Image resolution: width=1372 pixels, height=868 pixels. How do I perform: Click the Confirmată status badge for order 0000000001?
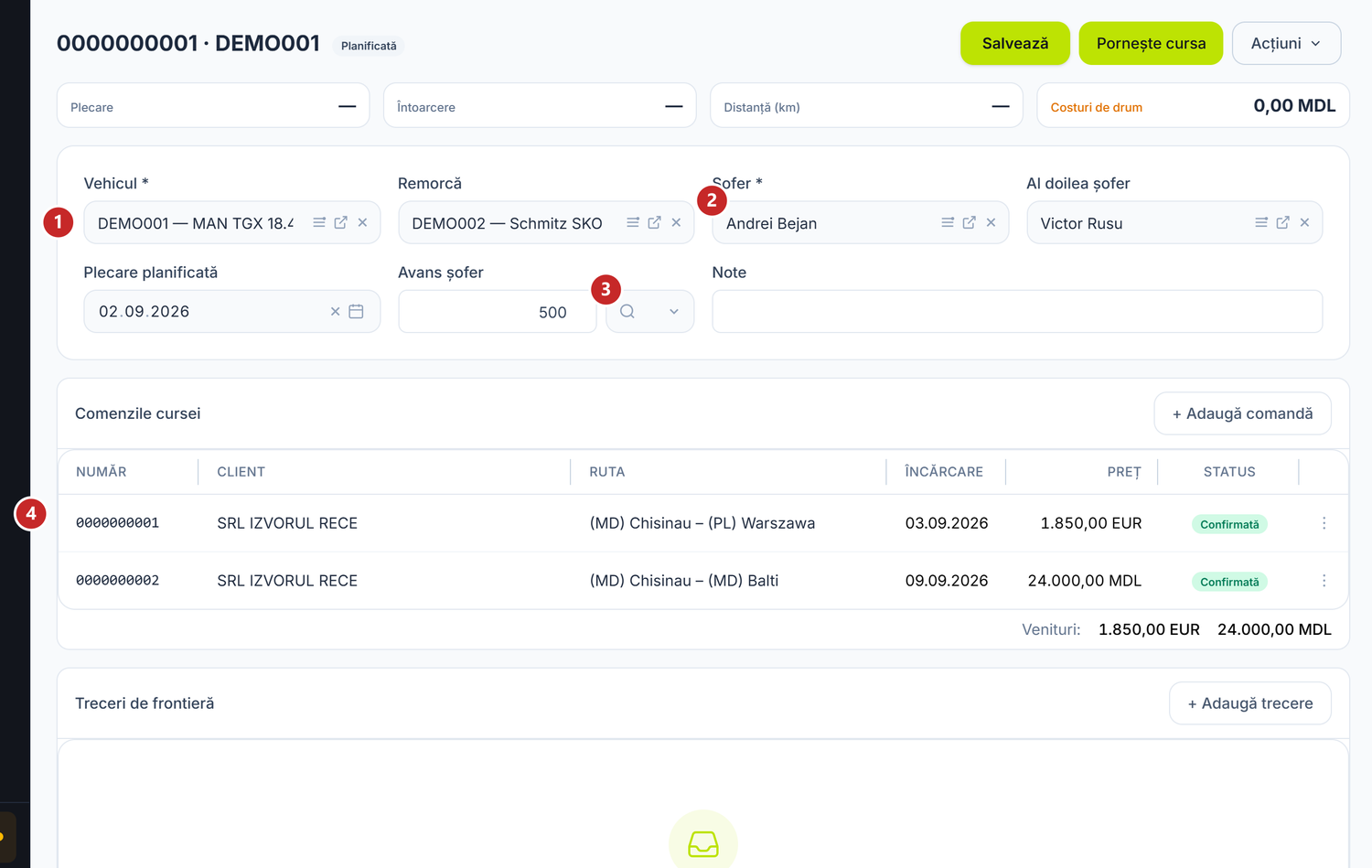pos(1229,524)
